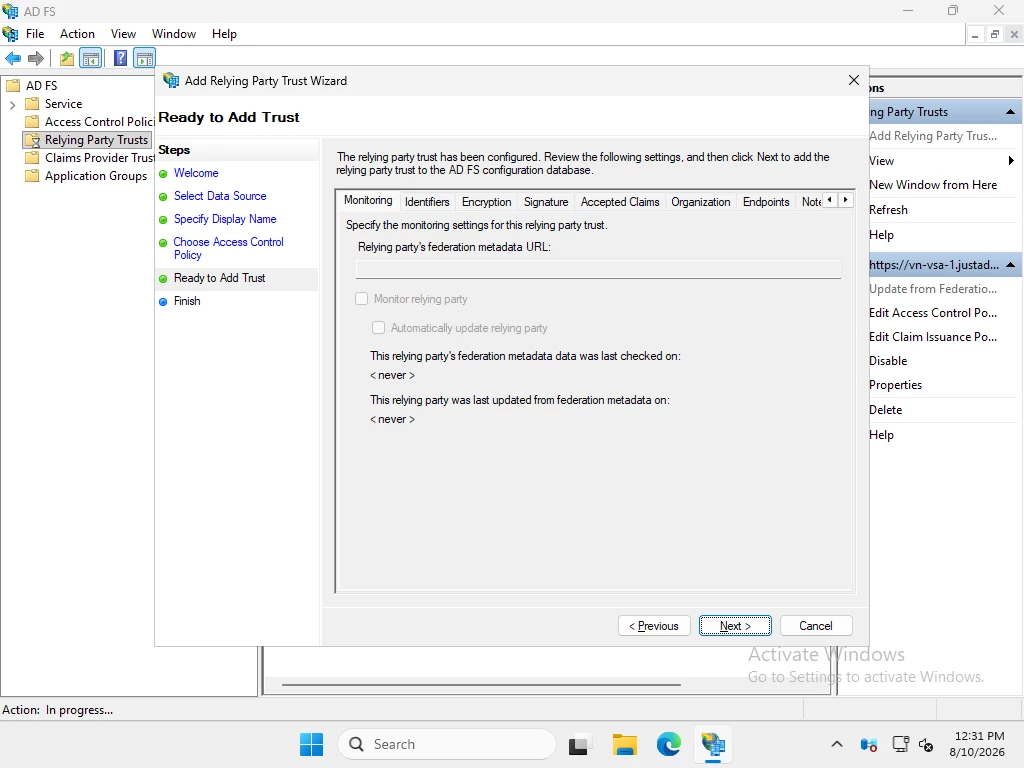The width and height of the screenshot is (1024, 768).
Task: Select the Monitoring tab
Action: (368, 200)
